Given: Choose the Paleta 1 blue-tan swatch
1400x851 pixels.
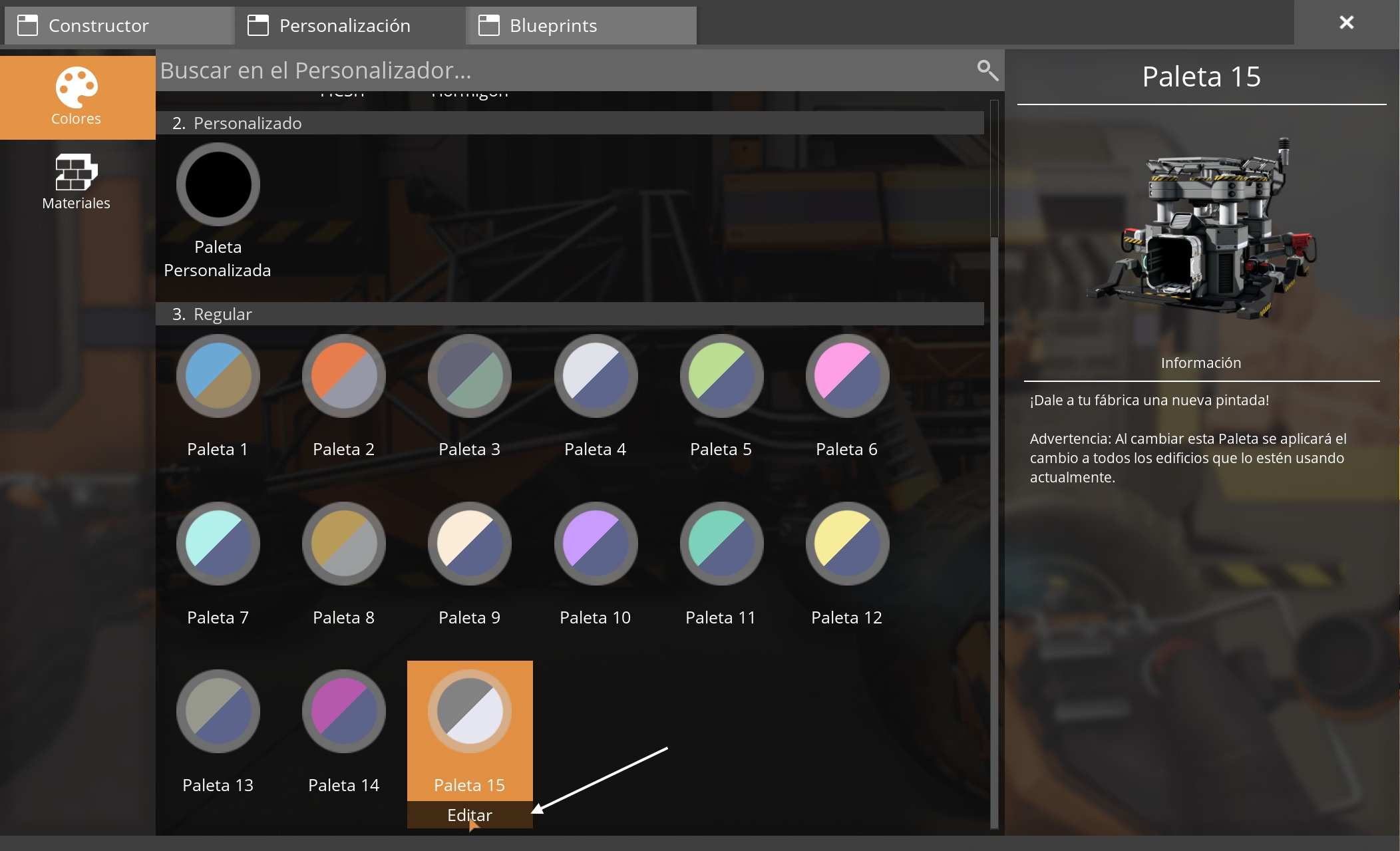Looking at the screenshot, I should (x=218, y=376).
